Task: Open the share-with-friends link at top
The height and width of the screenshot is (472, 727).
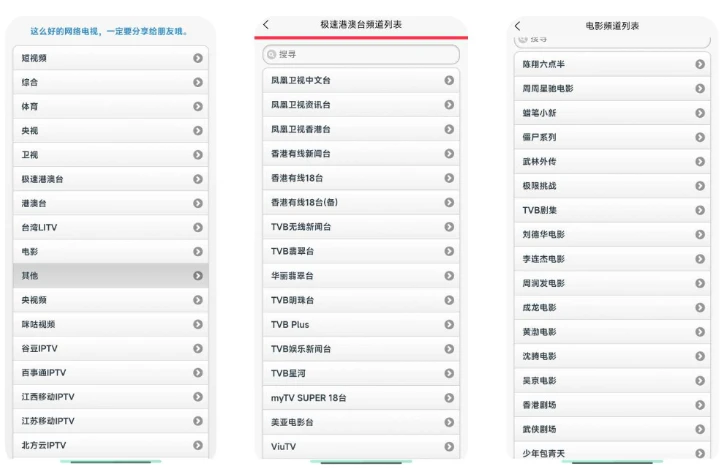Action: [x=109, y=31]
